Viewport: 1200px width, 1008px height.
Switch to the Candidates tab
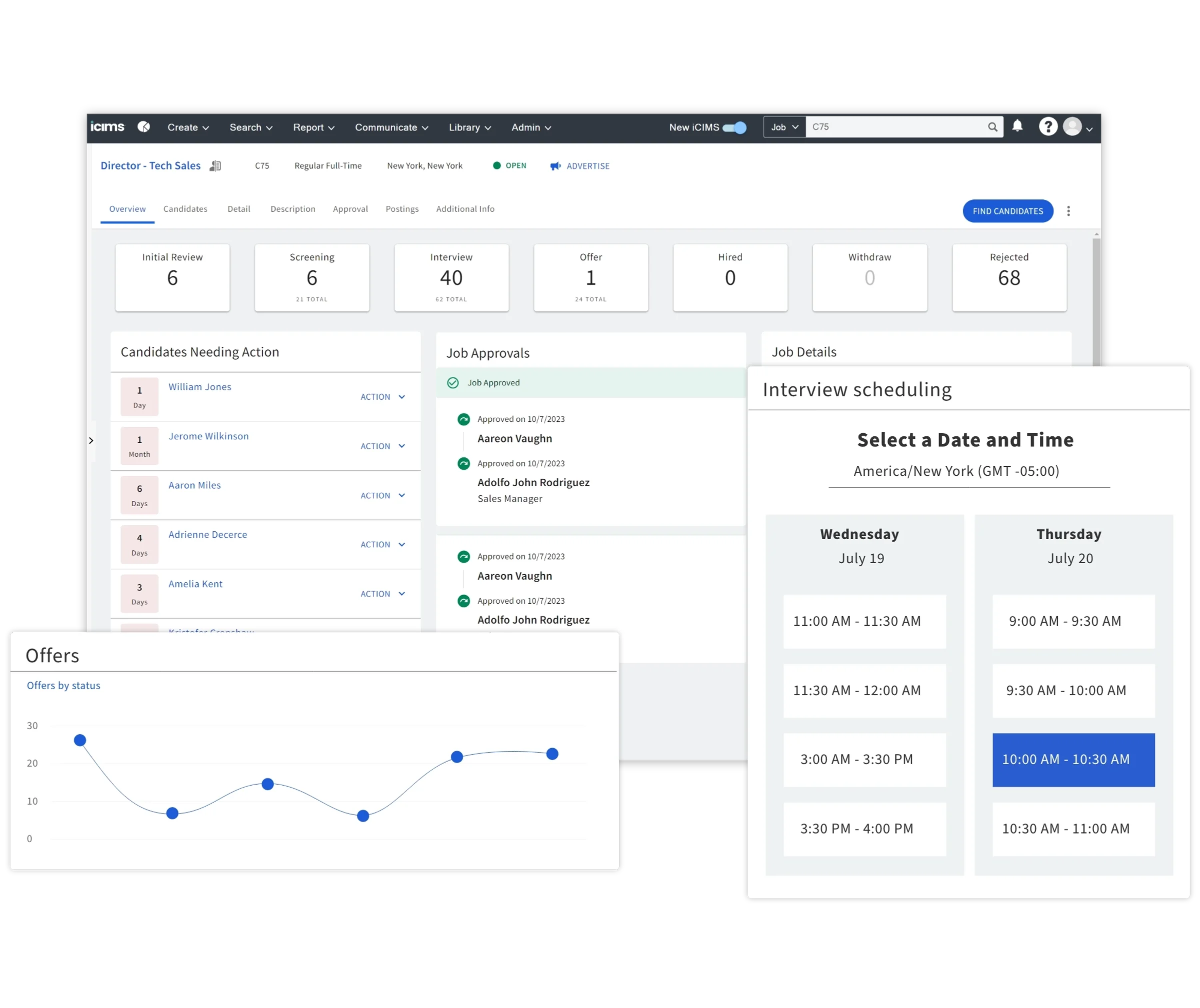coord(185,209)
